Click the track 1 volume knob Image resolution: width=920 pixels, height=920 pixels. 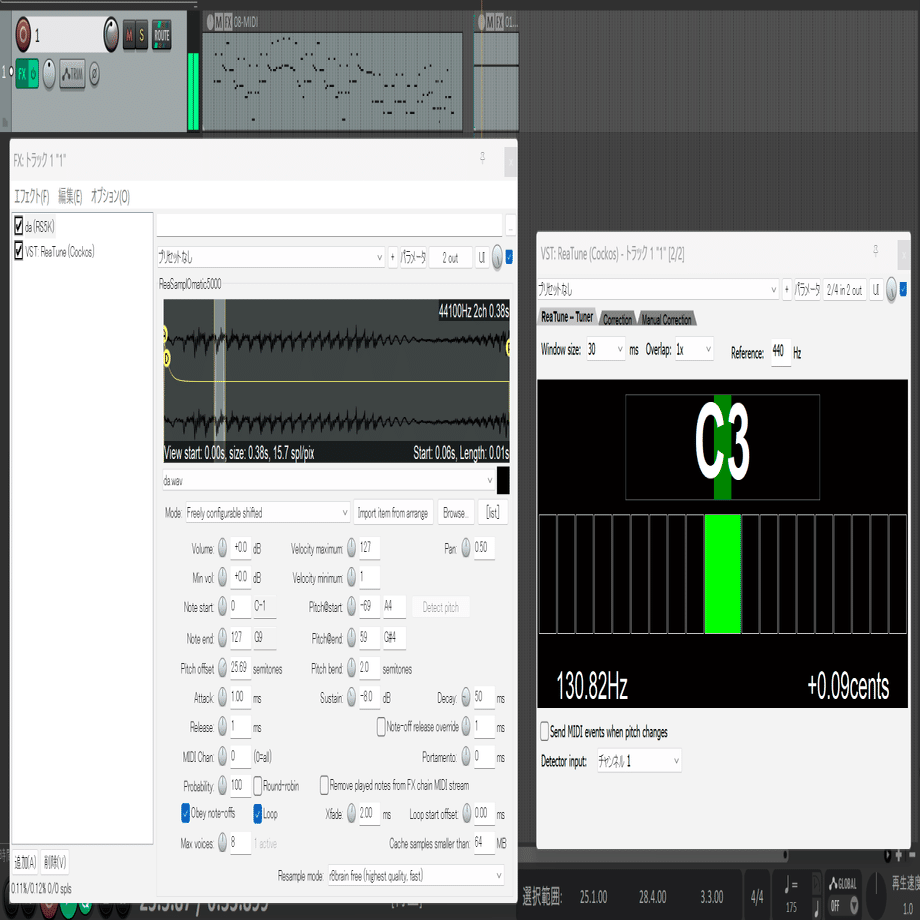(111, 34)
